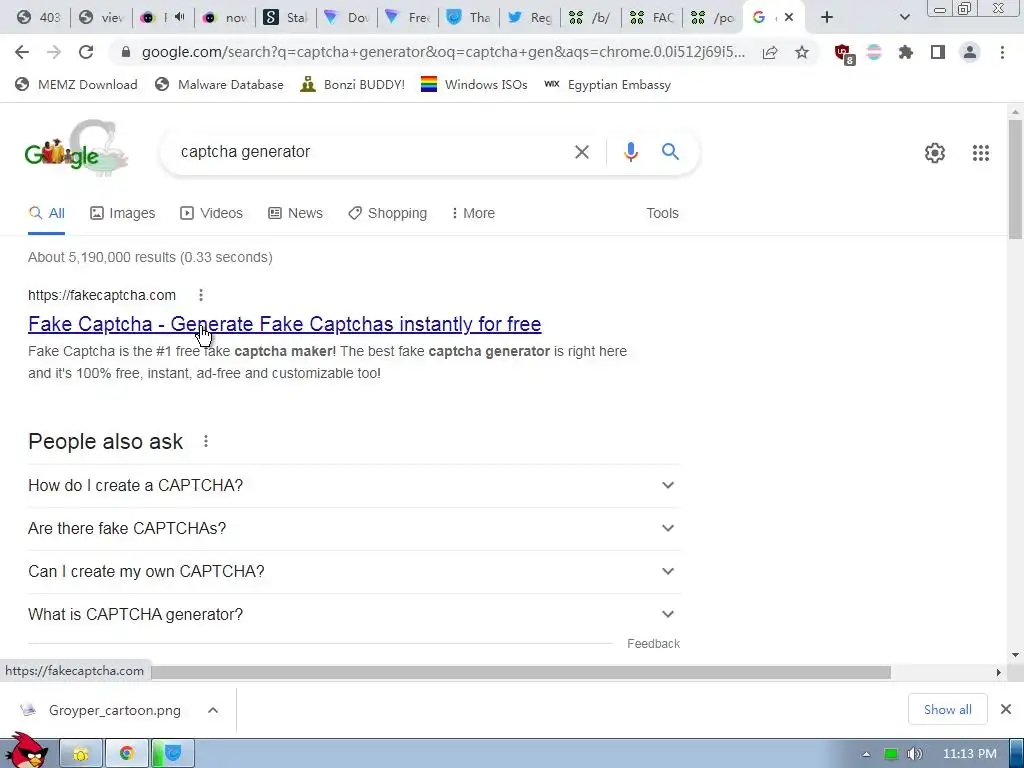1024x768 pixels.
Task: Open the tab search dropdown arrow
Action: pos(904,18)
